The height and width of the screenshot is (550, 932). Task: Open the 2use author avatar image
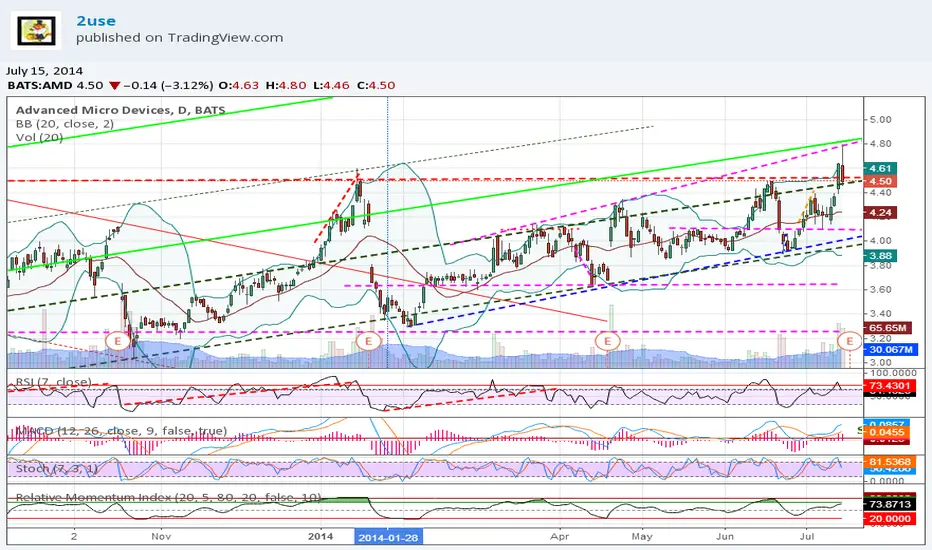[36, 30]
